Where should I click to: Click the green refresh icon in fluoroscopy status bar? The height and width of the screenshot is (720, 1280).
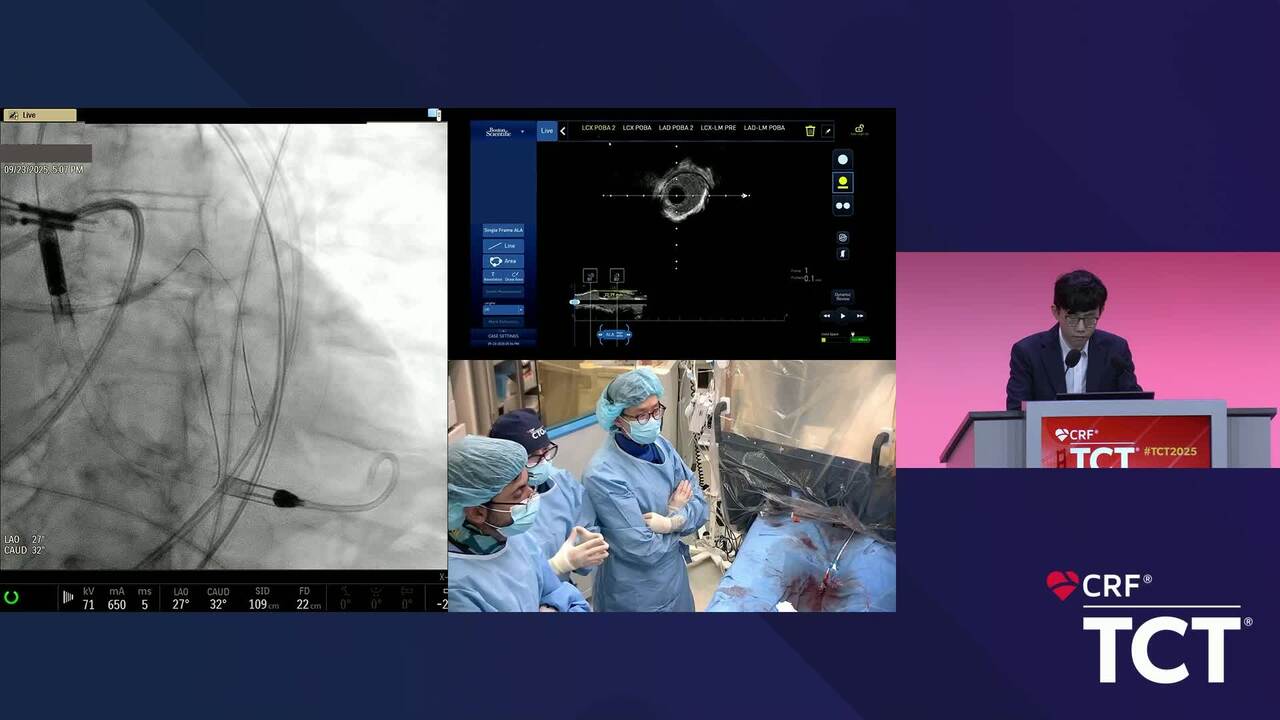point(12,597)
